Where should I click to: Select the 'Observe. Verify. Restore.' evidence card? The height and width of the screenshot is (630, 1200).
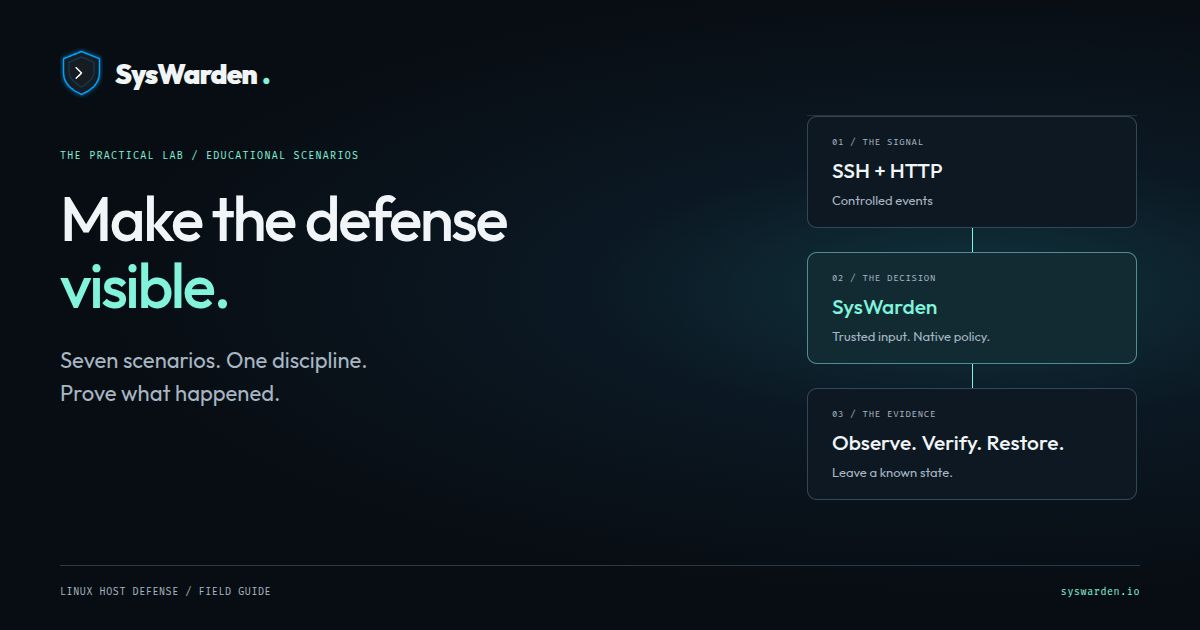click(x=972, y=444)
